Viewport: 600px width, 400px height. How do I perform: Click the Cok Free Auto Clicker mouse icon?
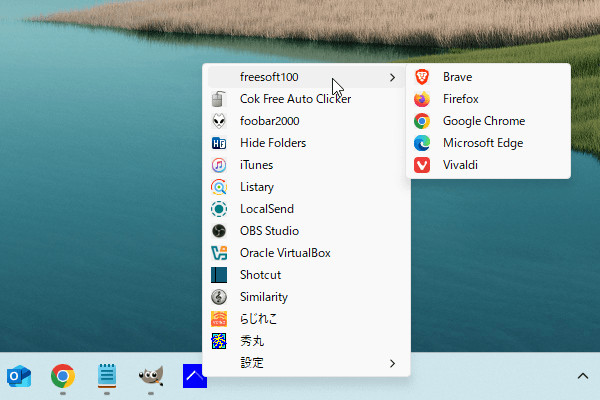pyautogui.click(x=219, y=99)
